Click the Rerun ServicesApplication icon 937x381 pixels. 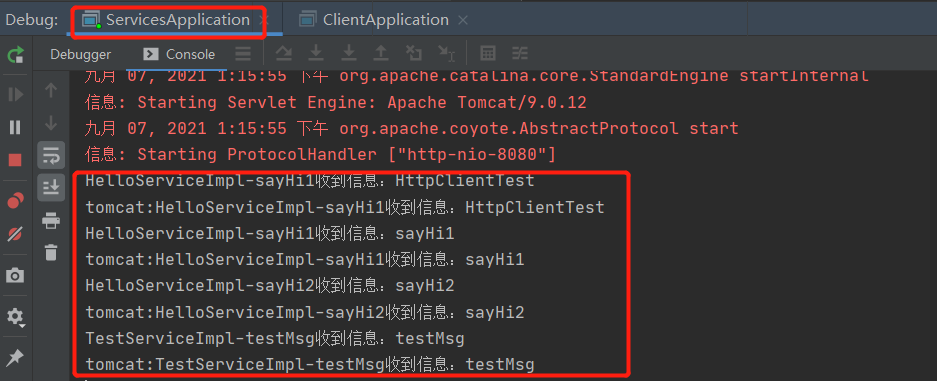tap(16, 55)
